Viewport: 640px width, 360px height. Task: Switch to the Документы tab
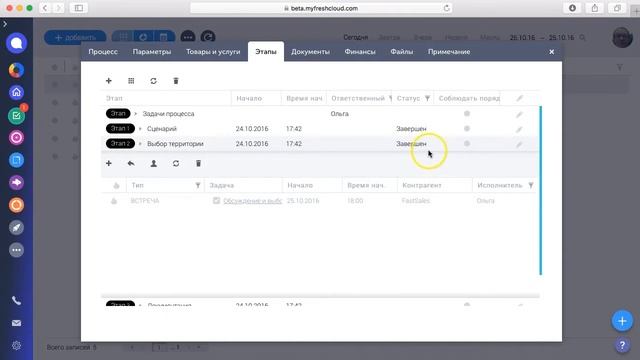point(310,52)
